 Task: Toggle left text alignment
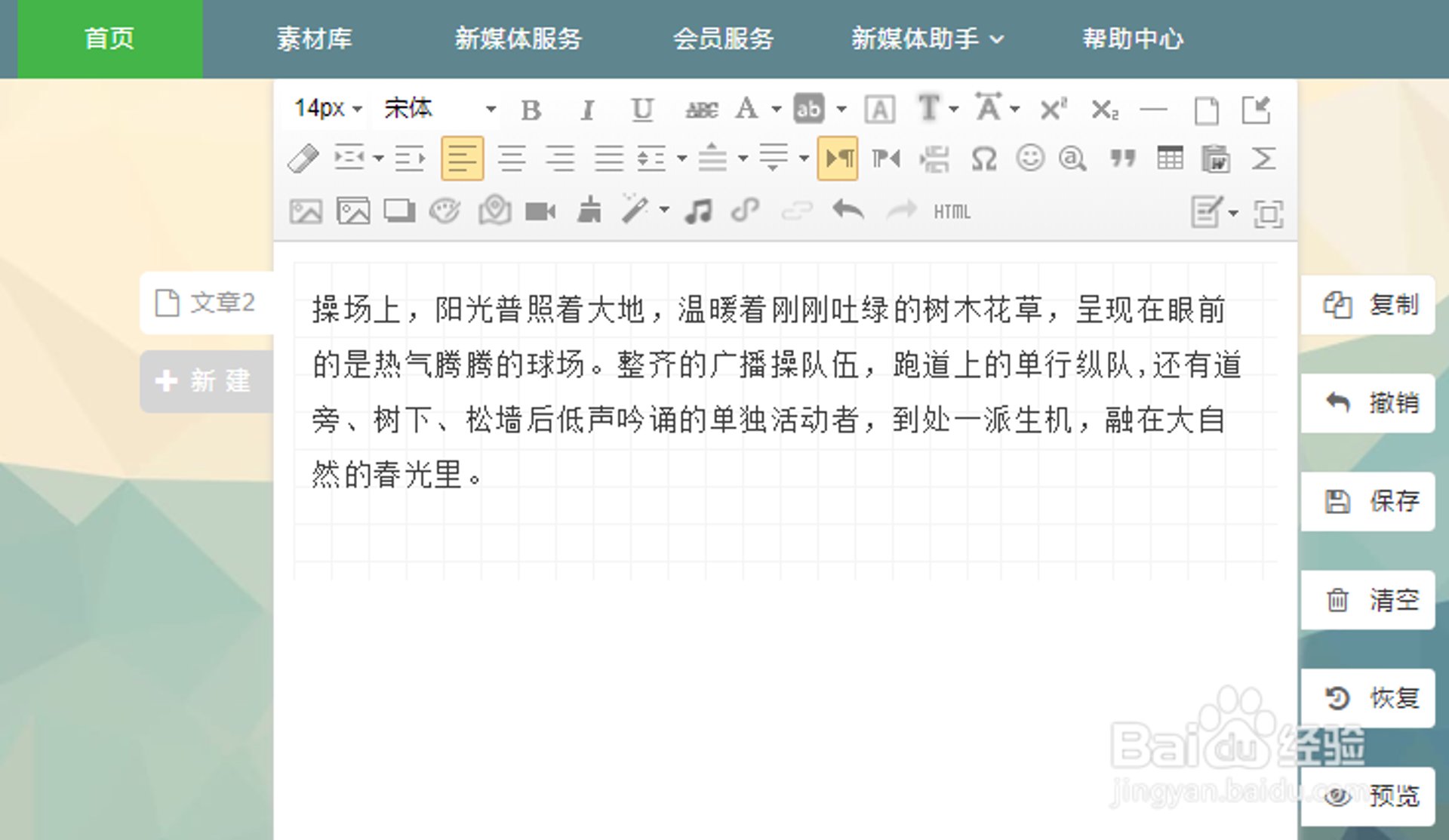coord(462,158)
